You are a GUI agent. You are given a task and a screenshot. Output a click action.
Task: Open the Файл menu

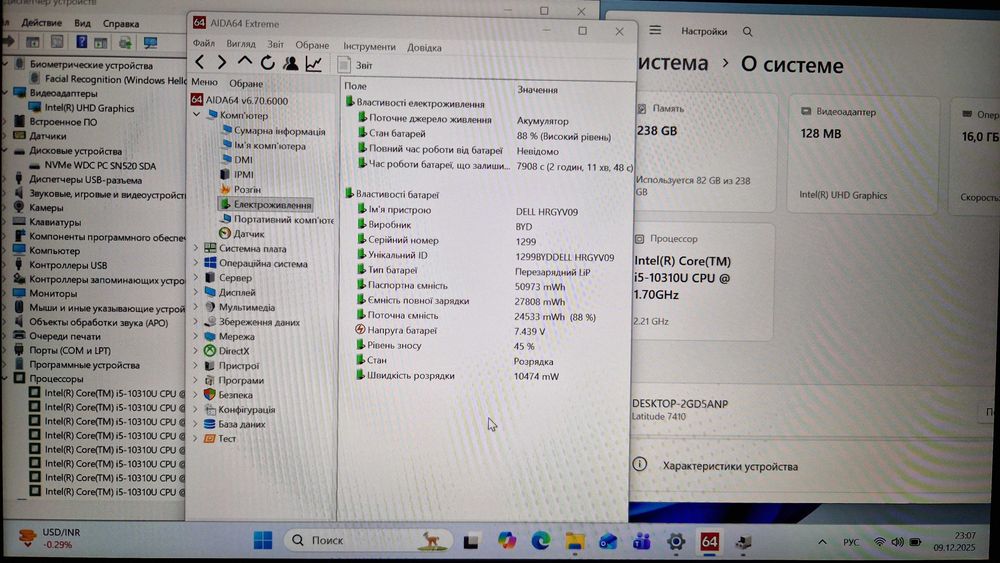pyautogui.click(x=203, y=43)
